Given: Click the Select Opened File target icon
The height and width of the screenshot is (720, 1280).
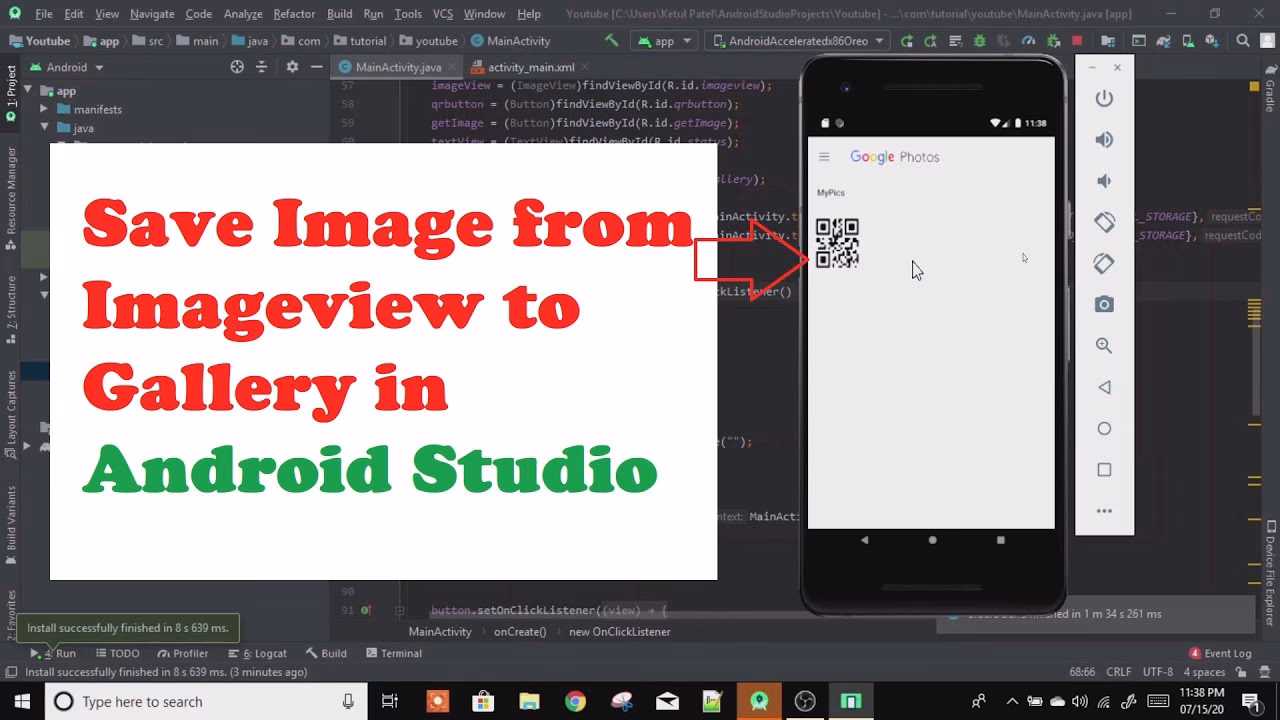Looking at the screenshot, I should pos(237,67).
